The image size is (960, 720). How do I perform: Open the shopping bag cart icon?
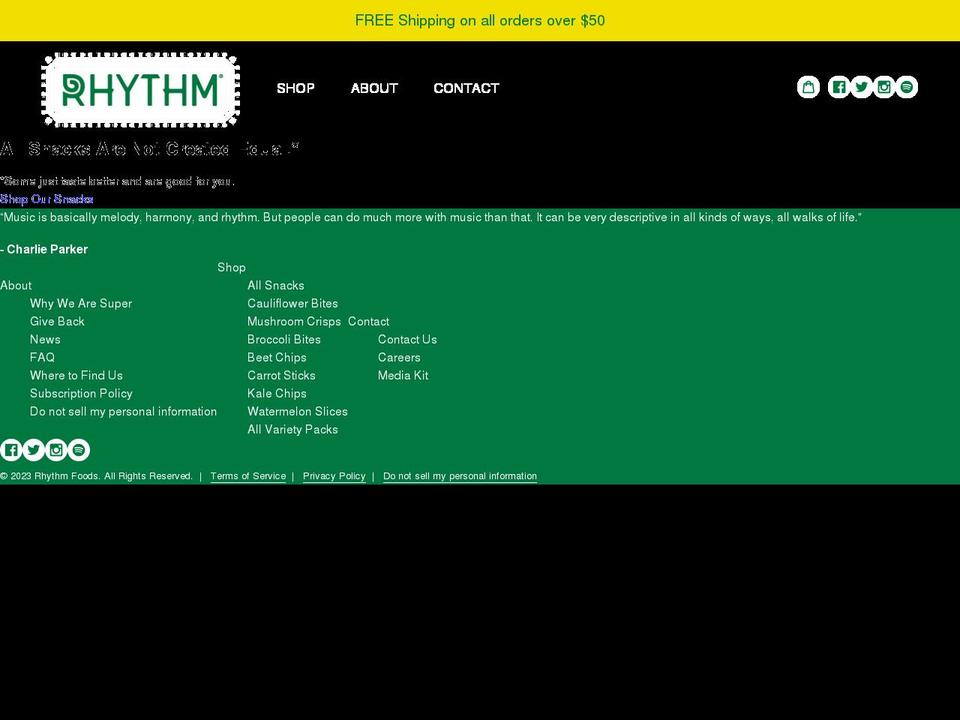pos(808,87)
